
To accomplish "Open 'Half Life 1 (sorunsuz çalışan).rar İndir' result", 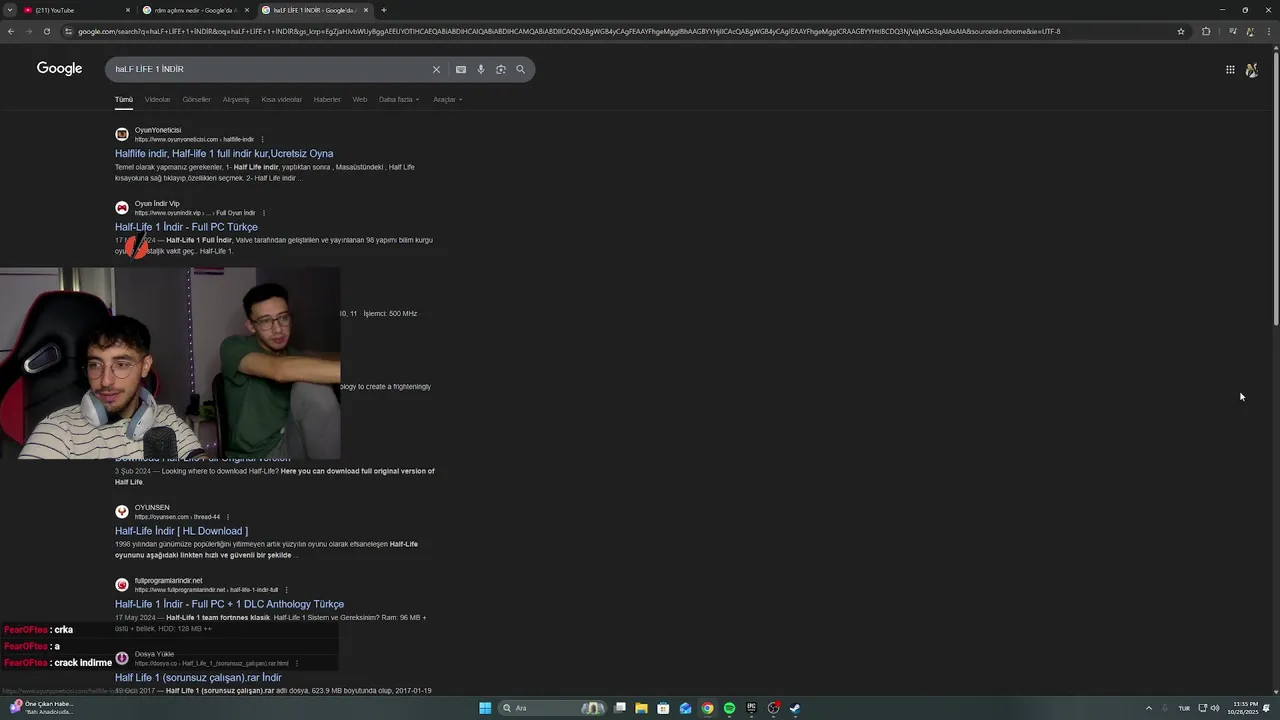I will click(198, 678).
